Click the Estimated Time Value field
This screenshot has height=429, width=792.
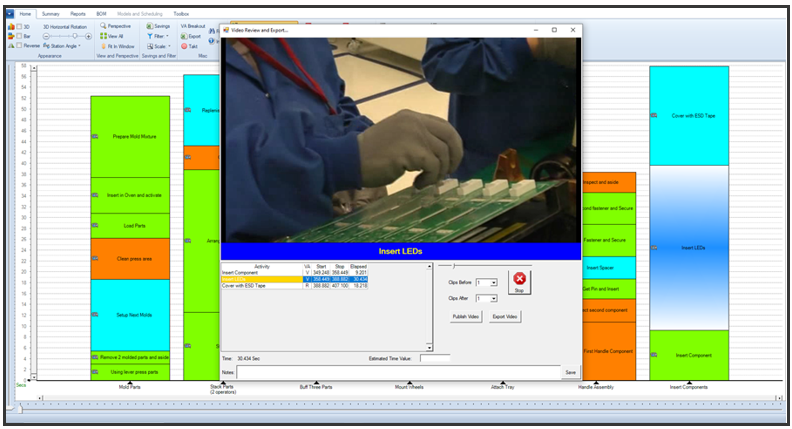click(435, 358)
